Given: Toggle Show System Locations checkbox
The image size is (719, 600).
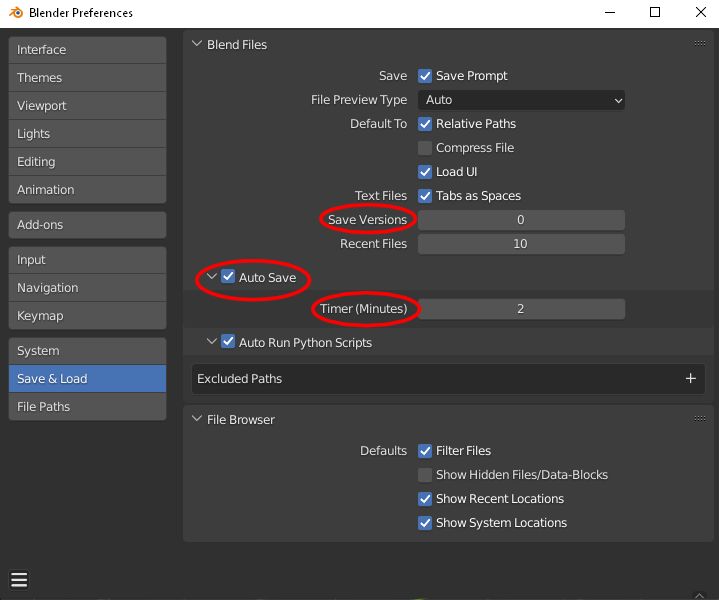Looking at the screenshot, I should tap(425, 522).
